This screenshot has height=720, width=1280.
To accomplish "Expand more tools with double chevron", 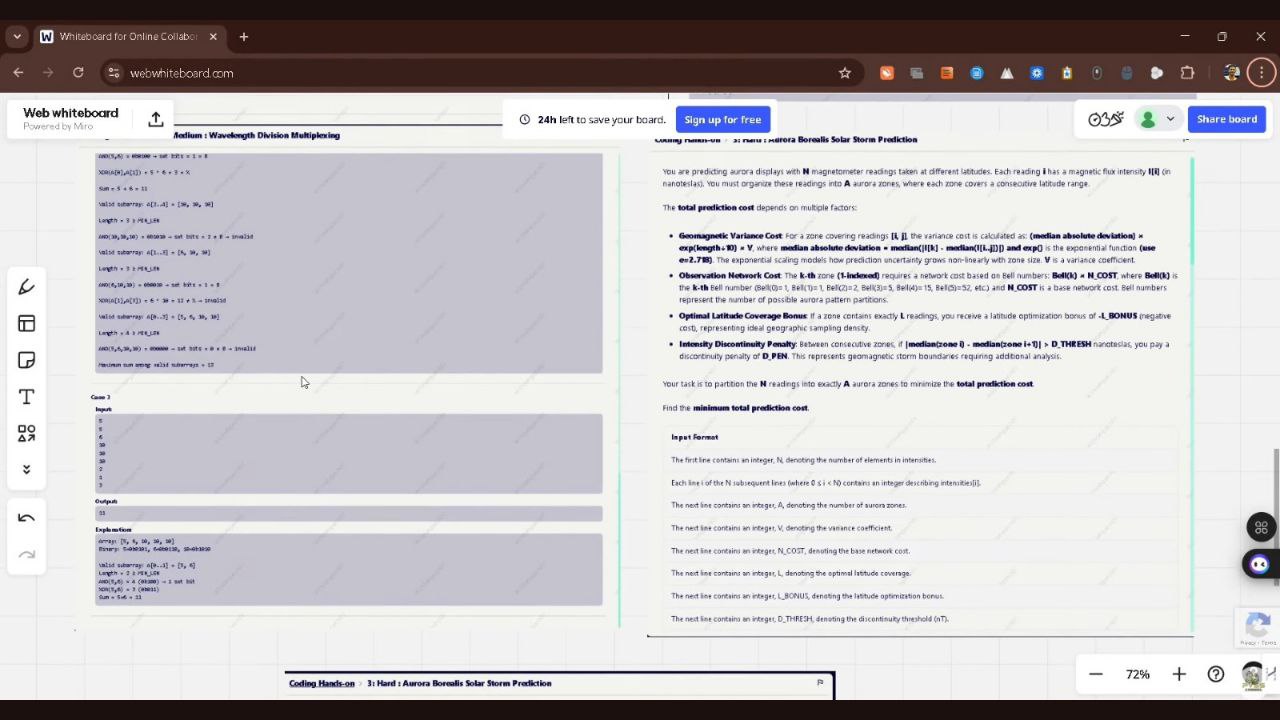I will point(27,470).
